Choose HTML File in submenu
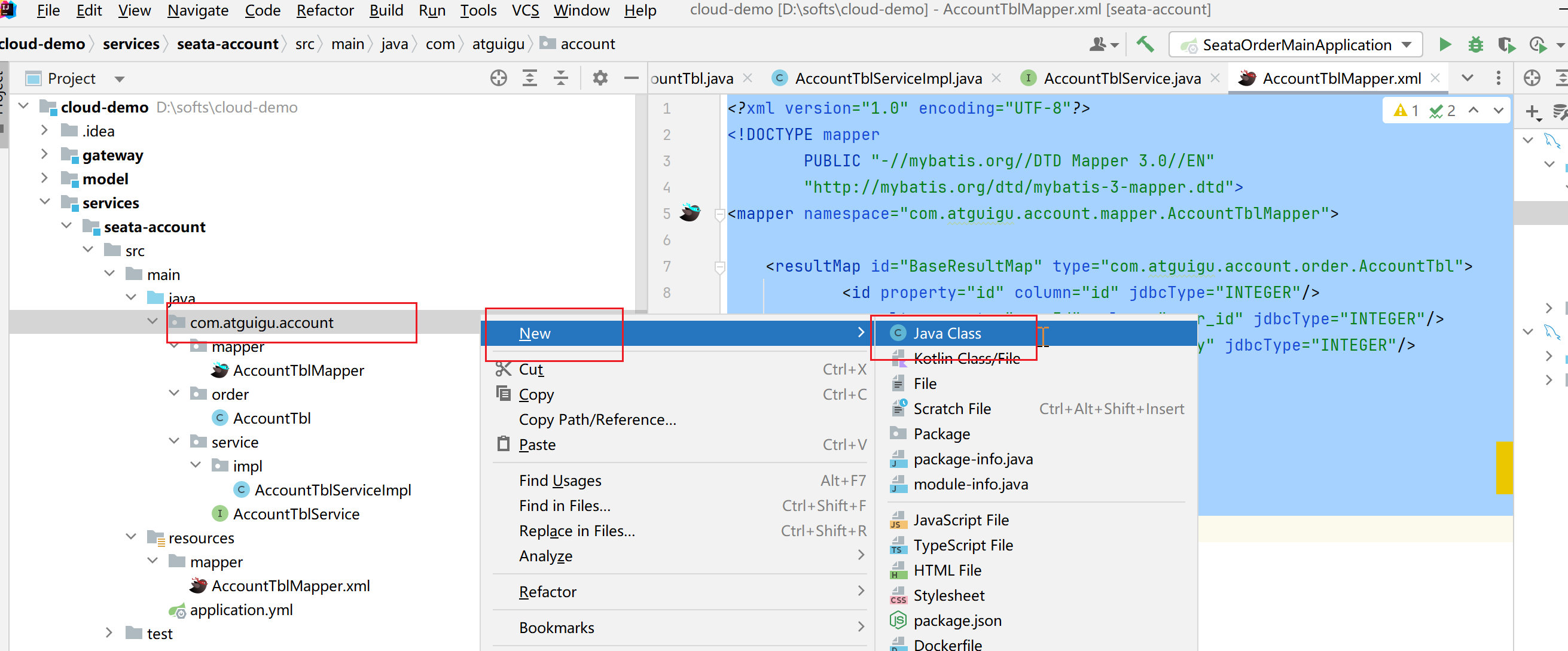The image size is (1568, 651). (x=1035, y=570)
